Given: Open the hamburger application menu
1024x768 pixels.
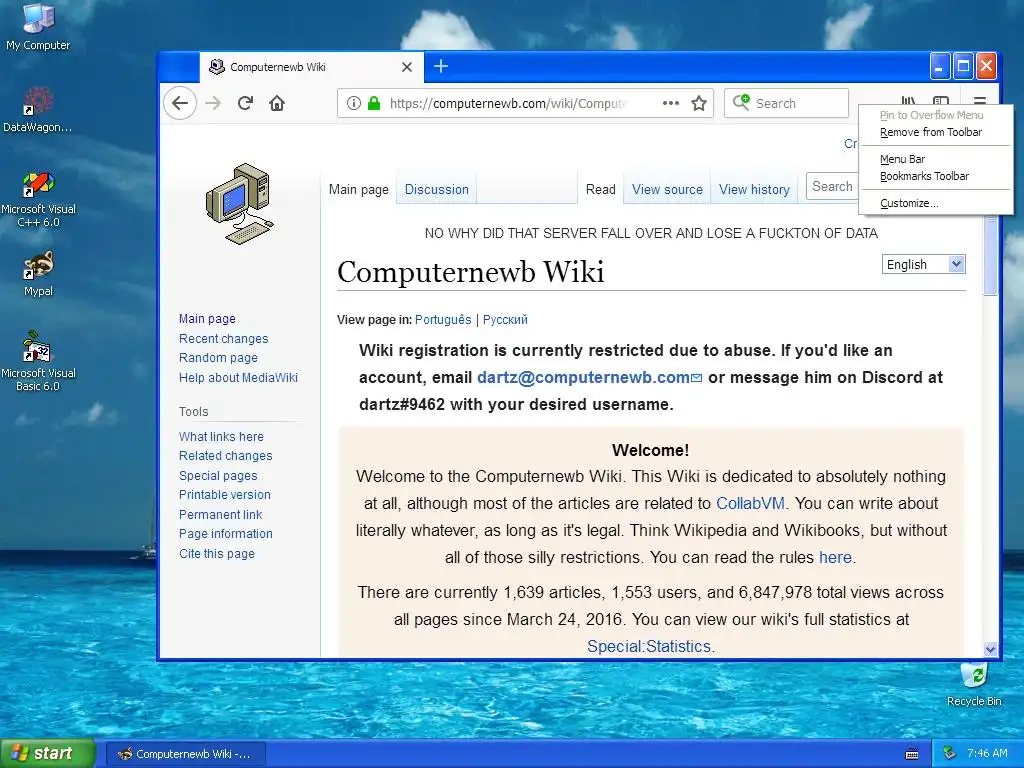Looking at the screenshot, I should [x=980, y=101].
